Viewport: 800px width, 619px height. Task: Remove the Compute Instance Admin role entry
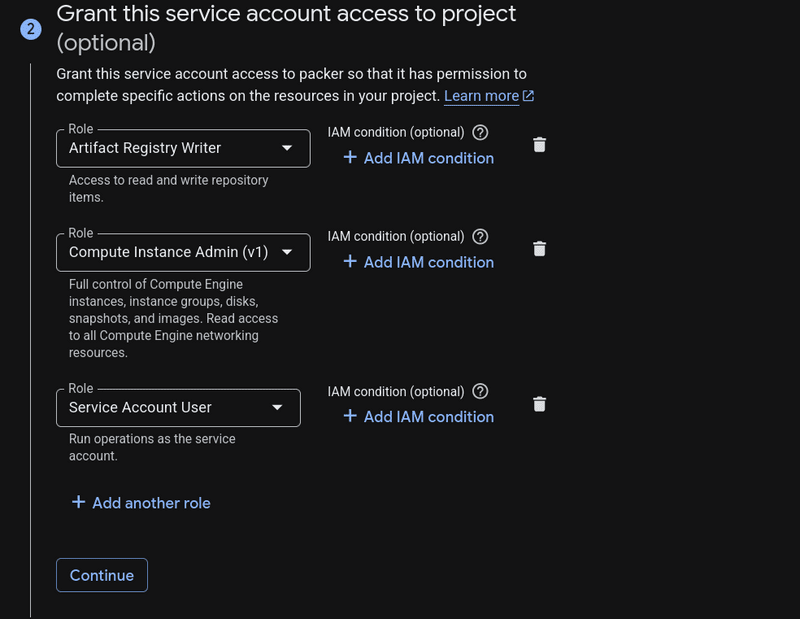[539, 249]
